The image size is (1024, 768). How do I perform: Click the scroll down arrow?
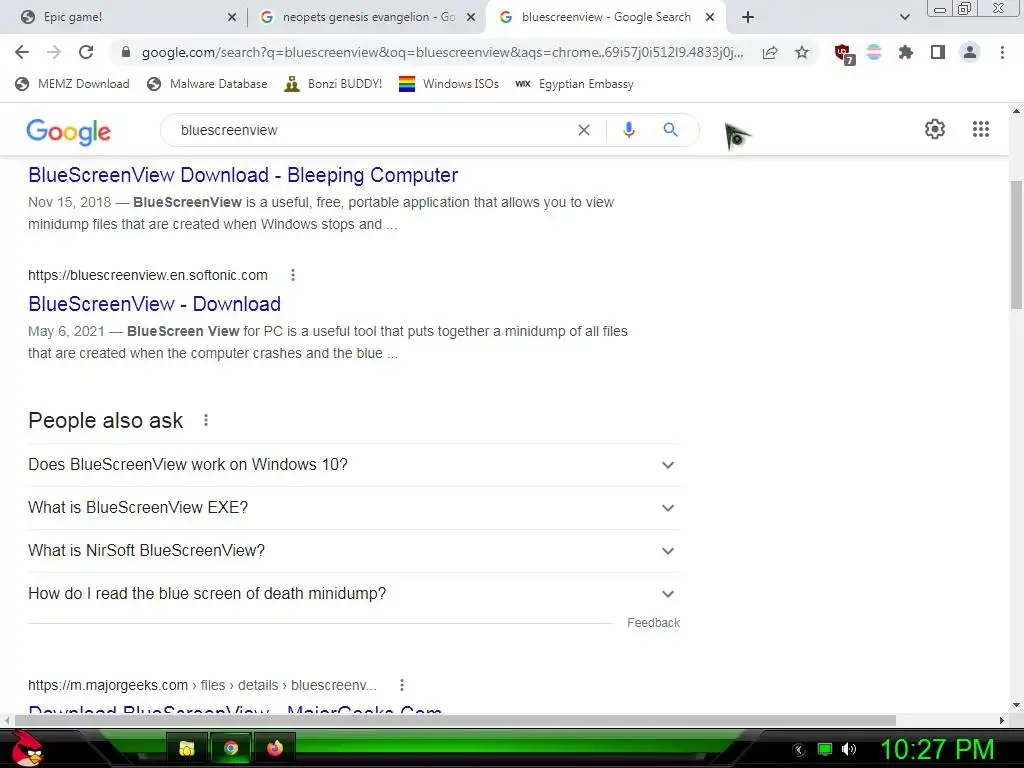[x=1016, y=706]
